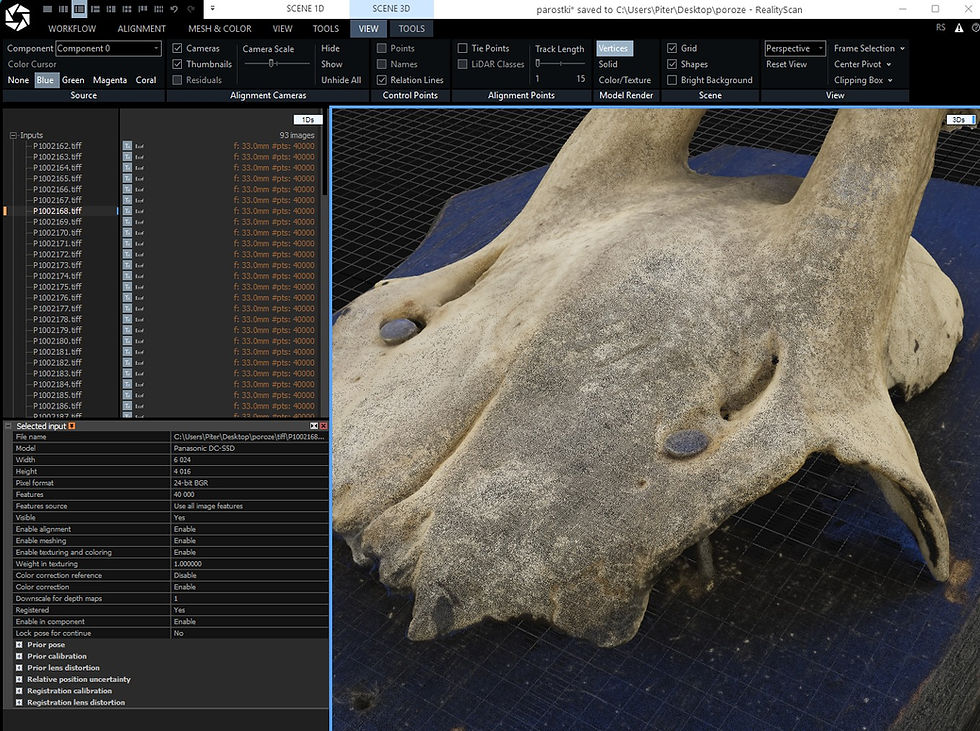980x731 pixels.
Task: Click the orange pin icon beside Selected input
Action: coord(72,426)
